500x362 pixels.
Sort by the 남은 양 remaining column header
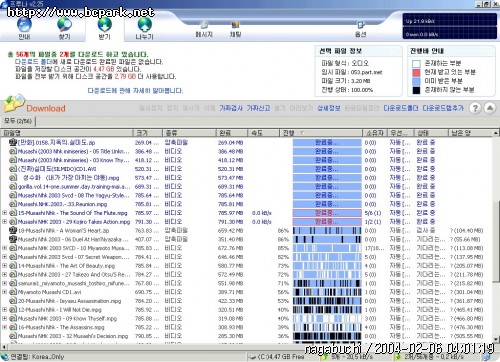click(470, 133)
